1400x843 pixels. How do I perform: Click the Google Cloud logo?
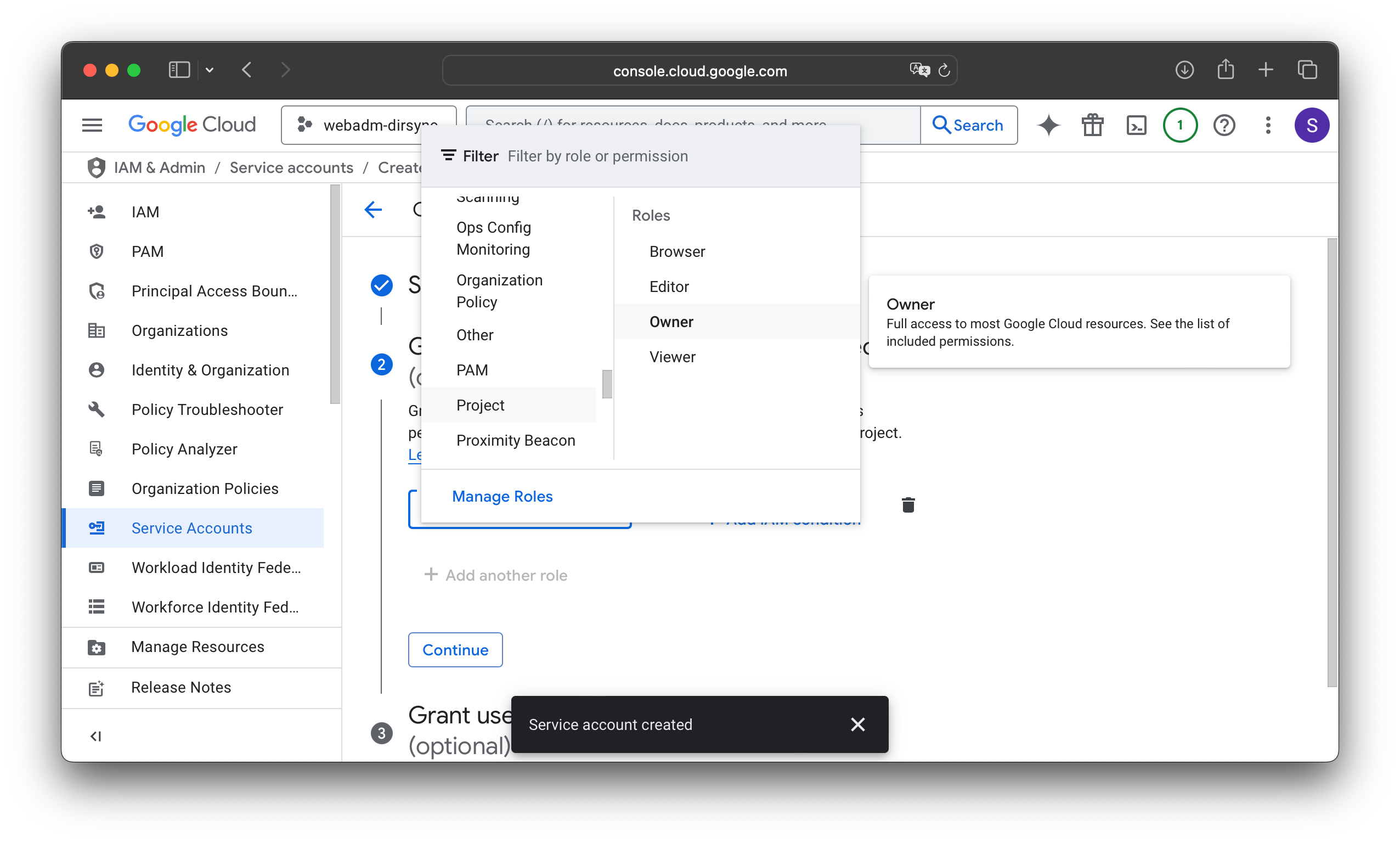[x=192, y=125]
